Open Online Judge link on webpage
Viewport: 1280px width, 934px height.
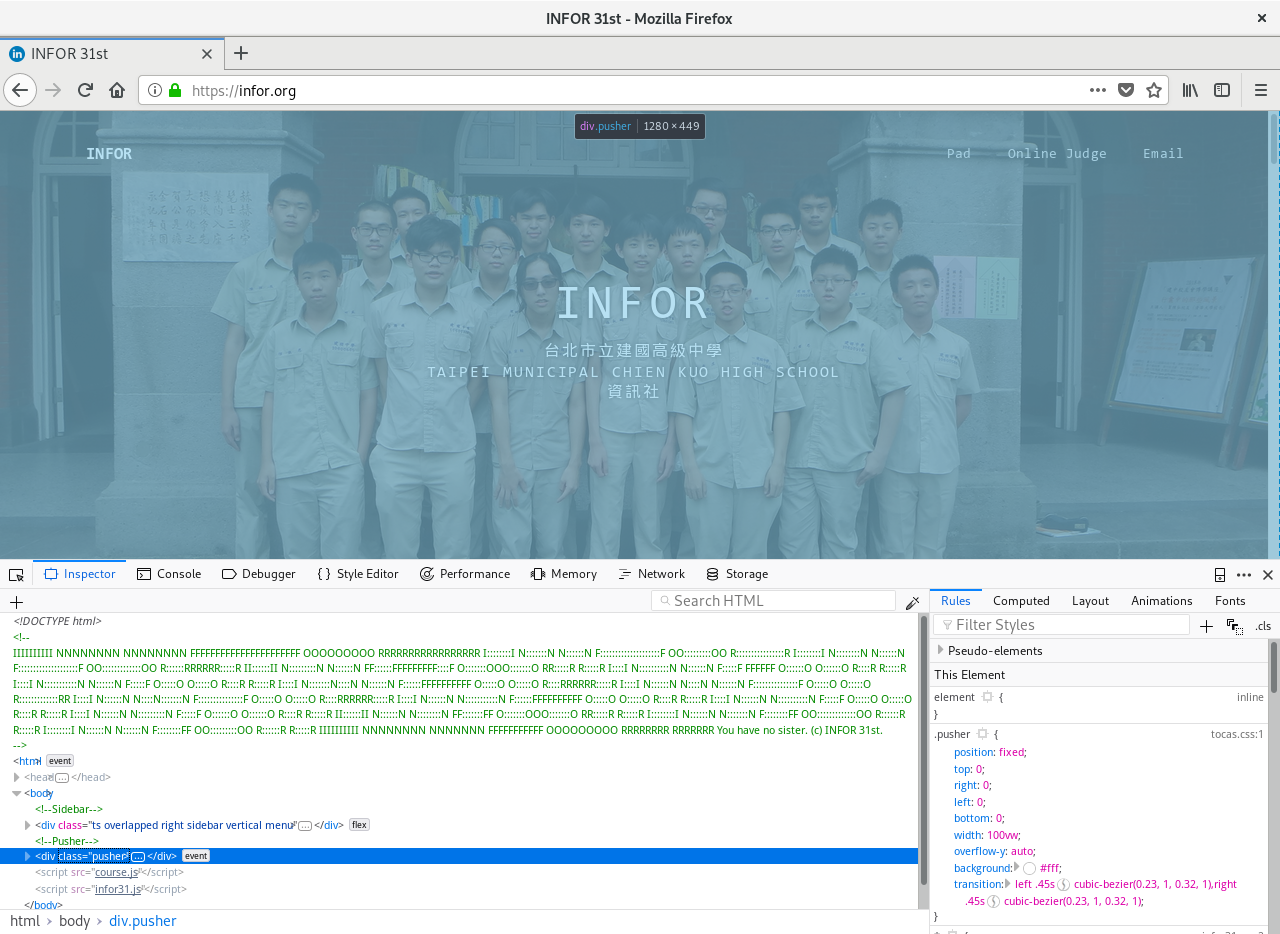click(1057, 153)
